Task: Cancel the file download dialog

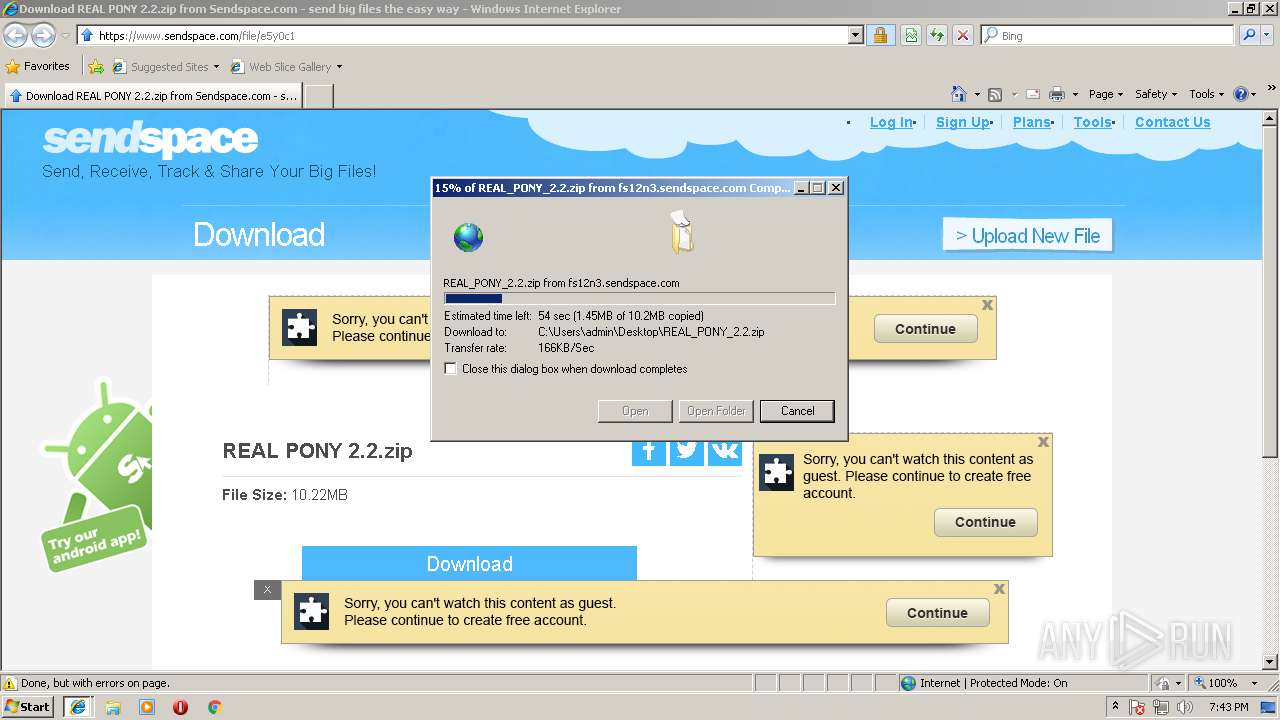Action: [x=797, y=411]
